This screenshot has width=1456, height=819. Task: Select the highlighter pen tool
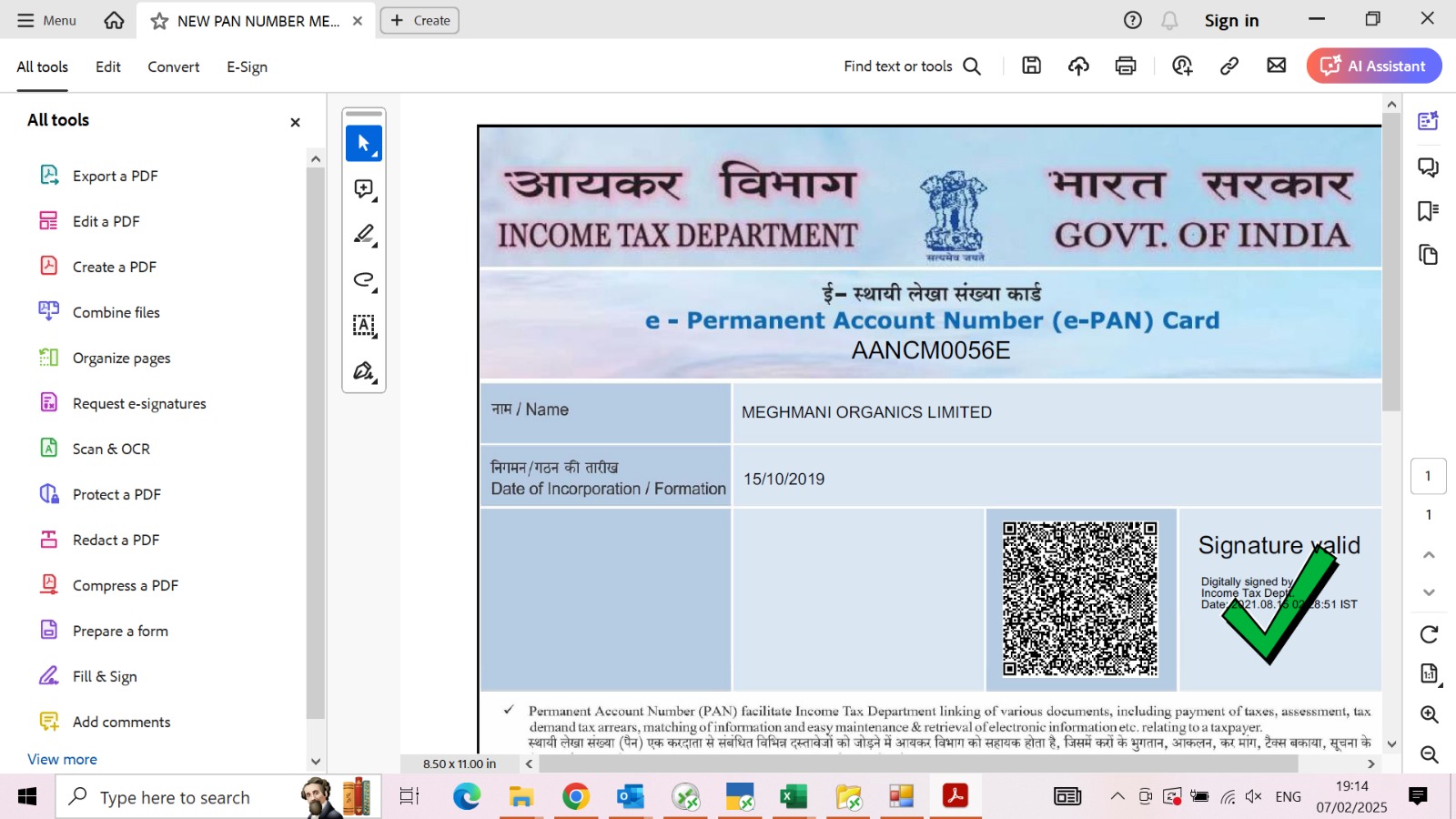364,235
